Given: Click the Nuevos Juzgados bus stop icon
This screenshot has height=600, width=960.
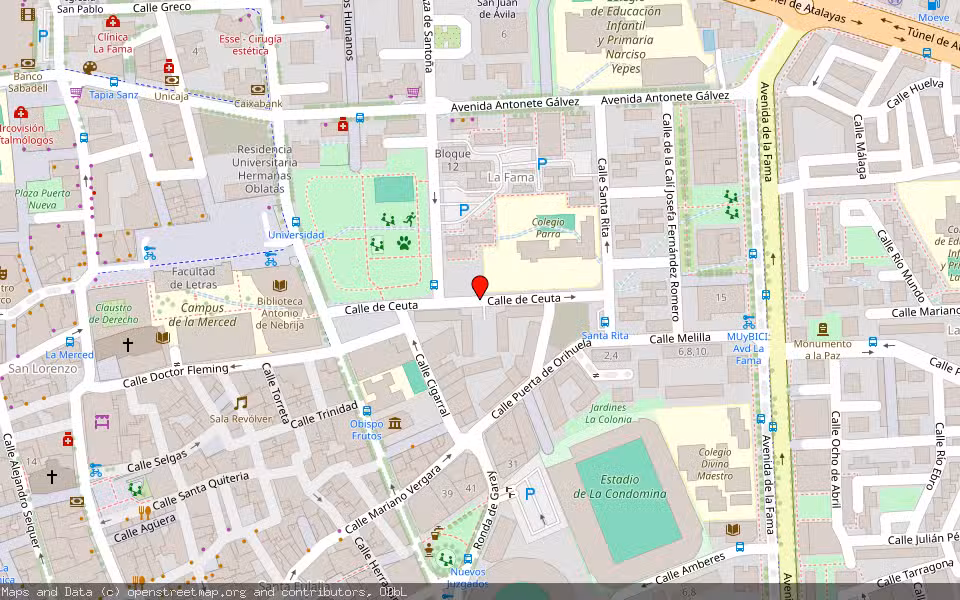Looking at the screenshot, I should pos(468,558).
